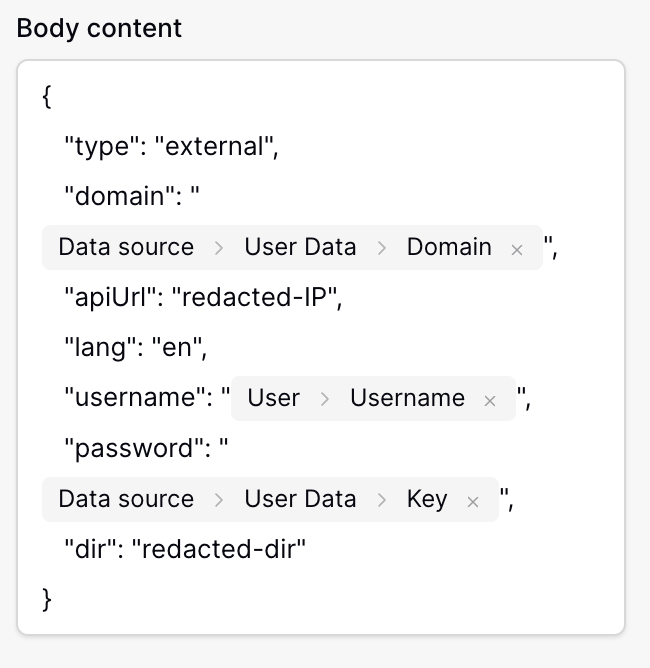Click the chevron before Domain in the chip
Image resolution: width=650 pixels, height=668 pixels.
(381, 248)
